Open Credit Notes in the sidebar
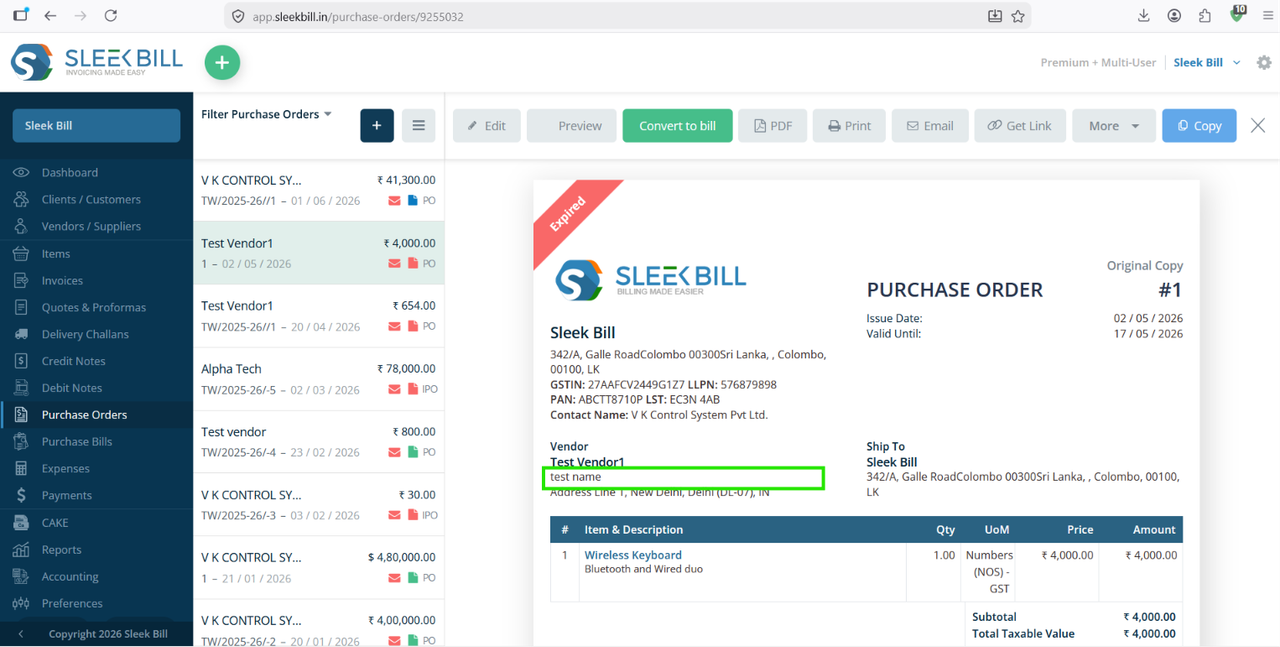 [x=73, y=361]
